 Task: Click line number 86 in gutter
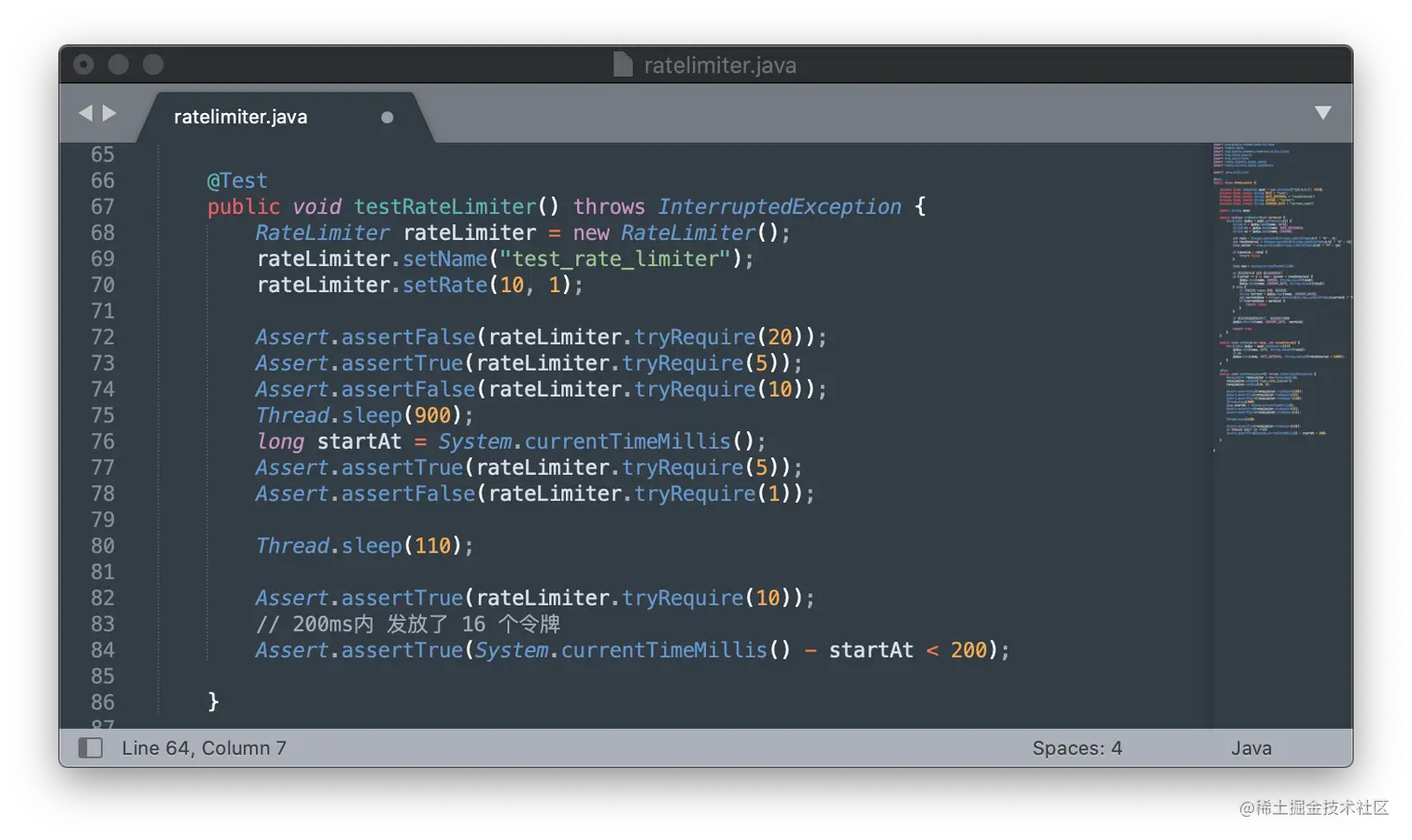[x=103, y=703]
